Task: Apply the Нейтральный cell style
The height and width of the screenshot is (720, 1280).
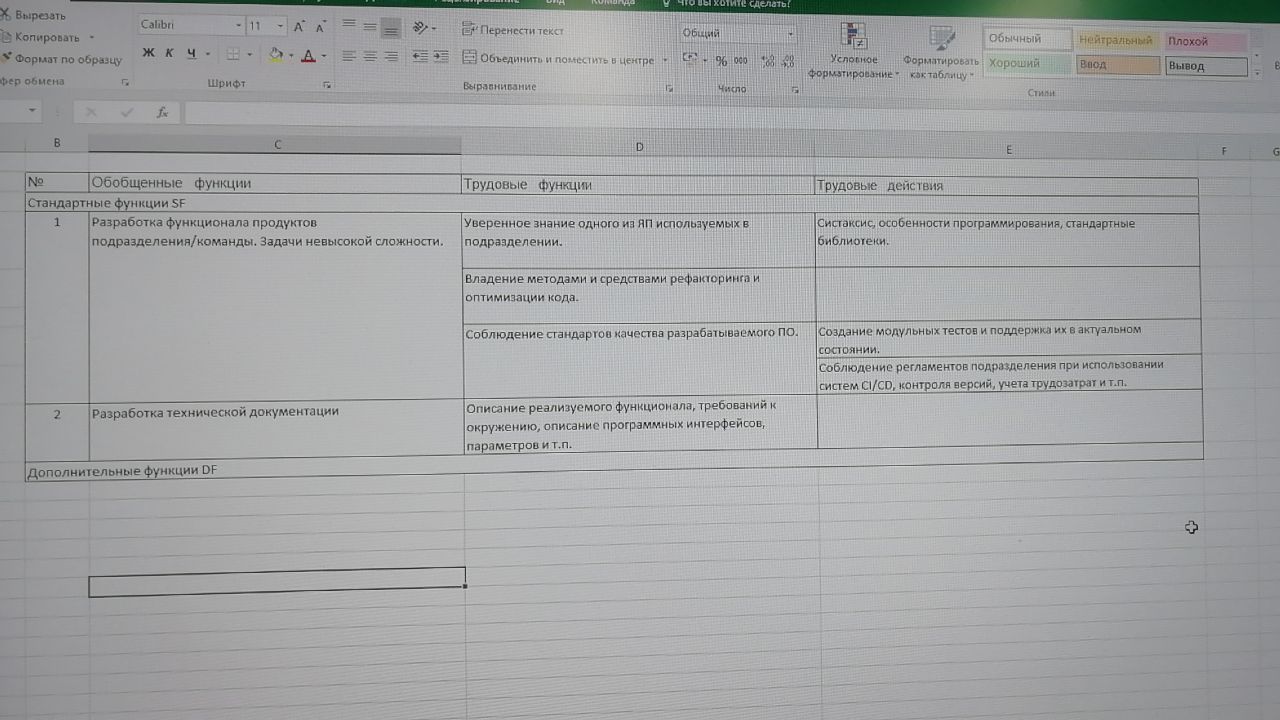Action: click(x=1118, y=41)
